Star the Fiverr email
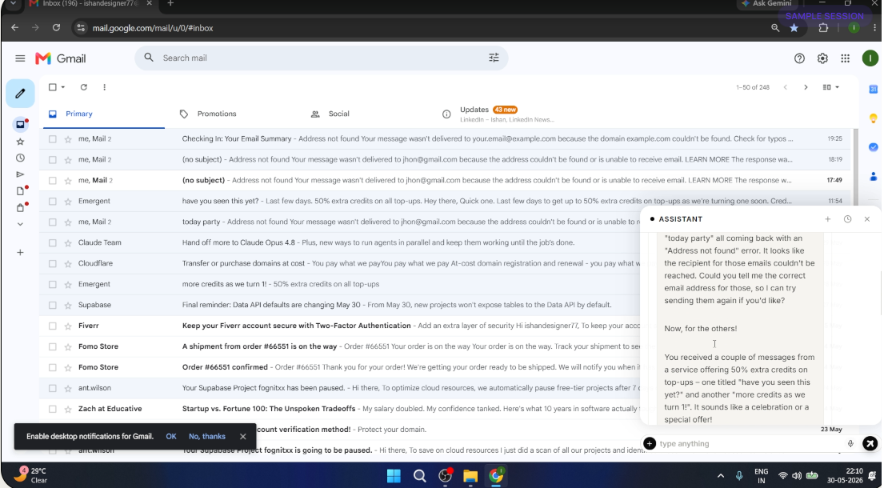The image size is (882, 488). tap(68, 326)
